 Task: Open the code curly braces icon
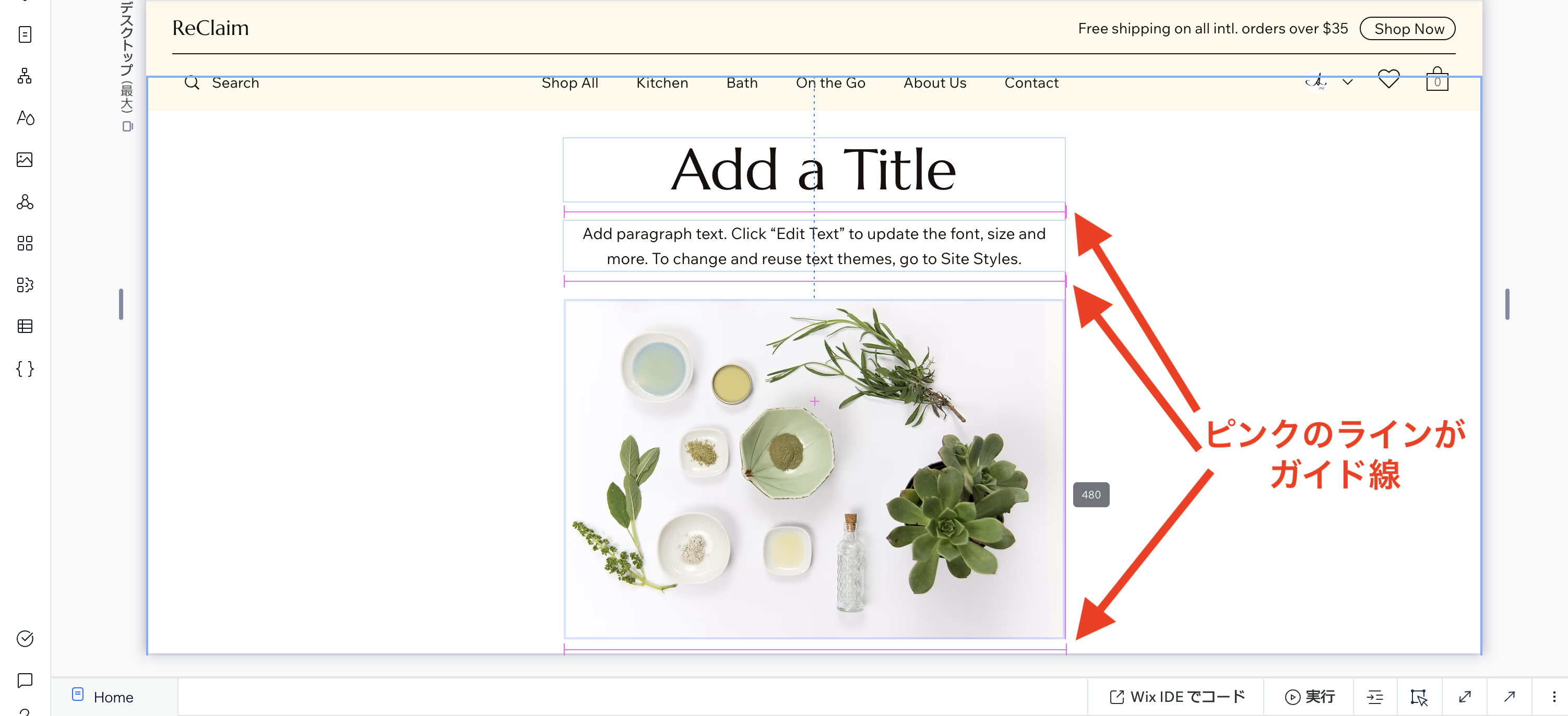[x=25, y=368]
